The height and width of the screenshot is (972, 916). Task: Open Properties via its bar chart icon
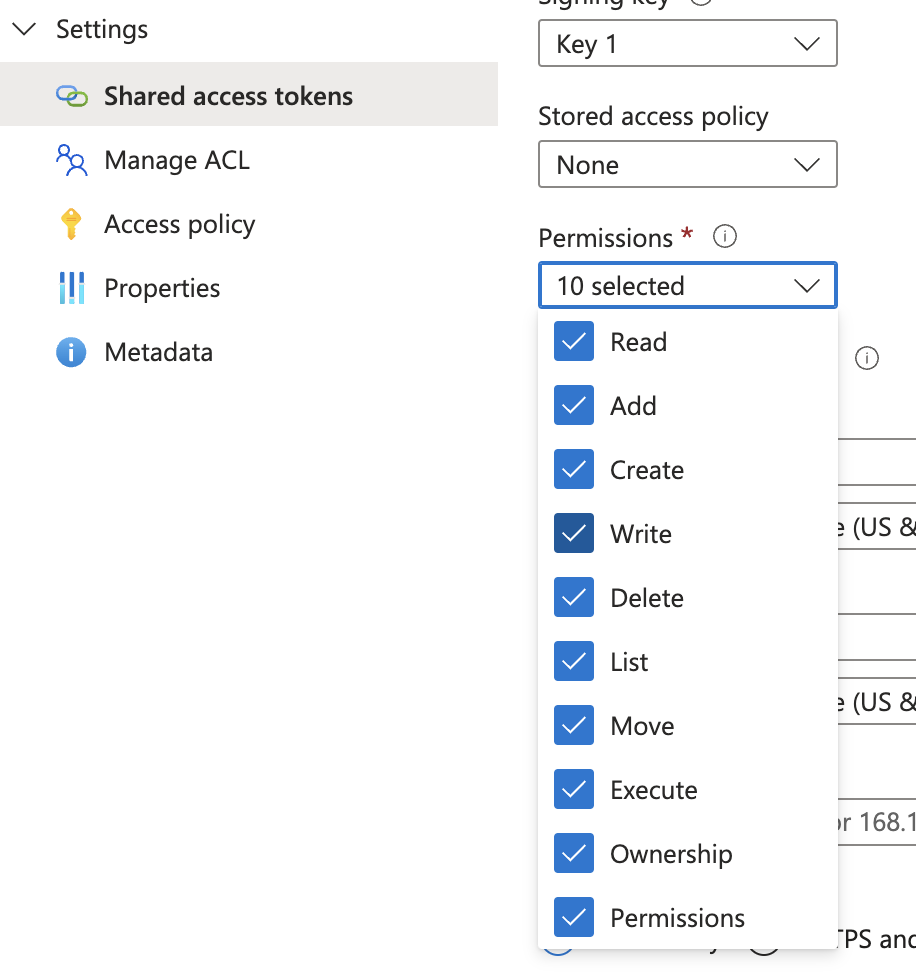pyautogui.click(x=73, y=287)
